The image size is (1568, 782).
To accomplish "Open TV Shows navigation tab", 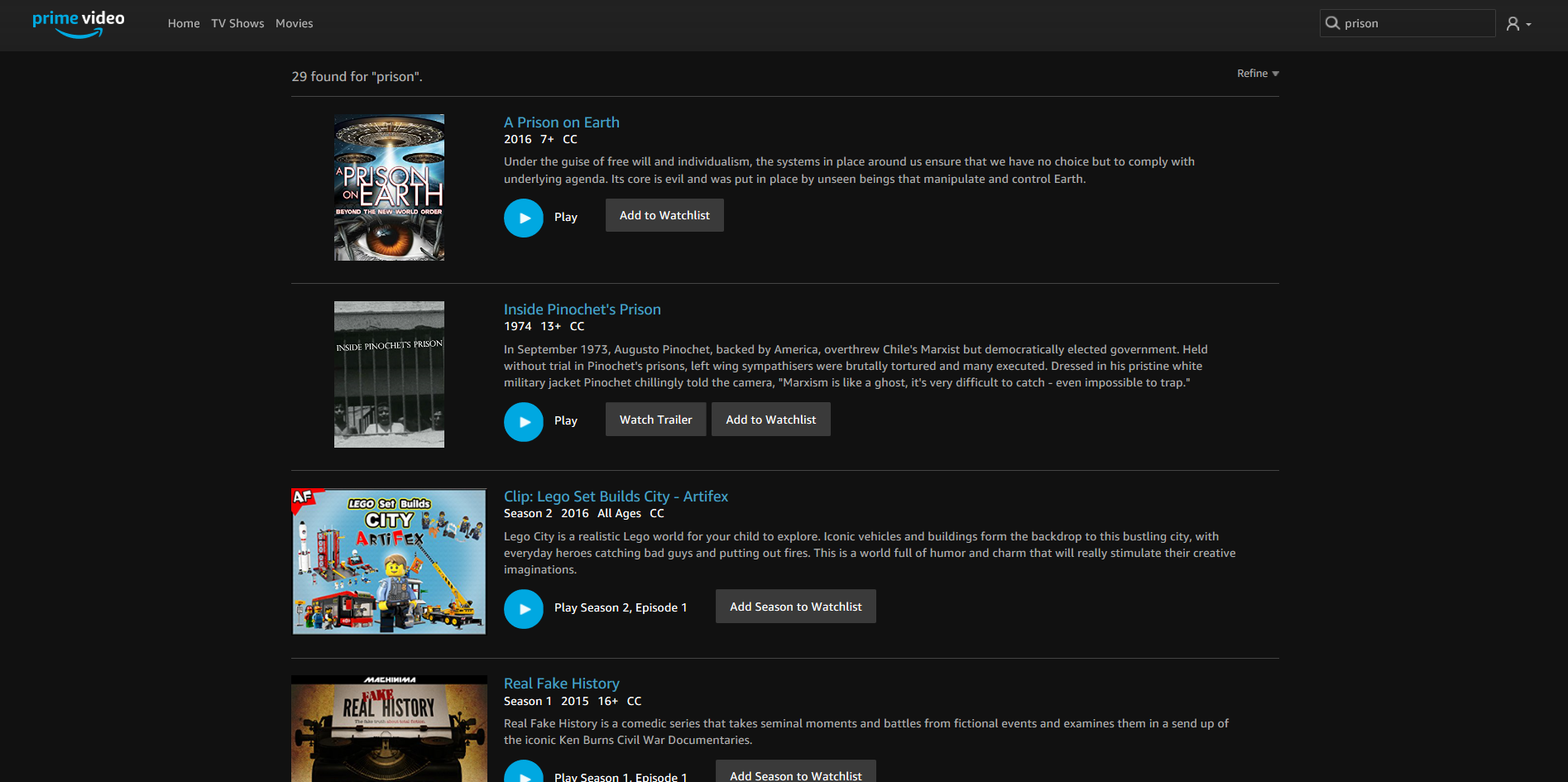I will click(x=237, y=23).
